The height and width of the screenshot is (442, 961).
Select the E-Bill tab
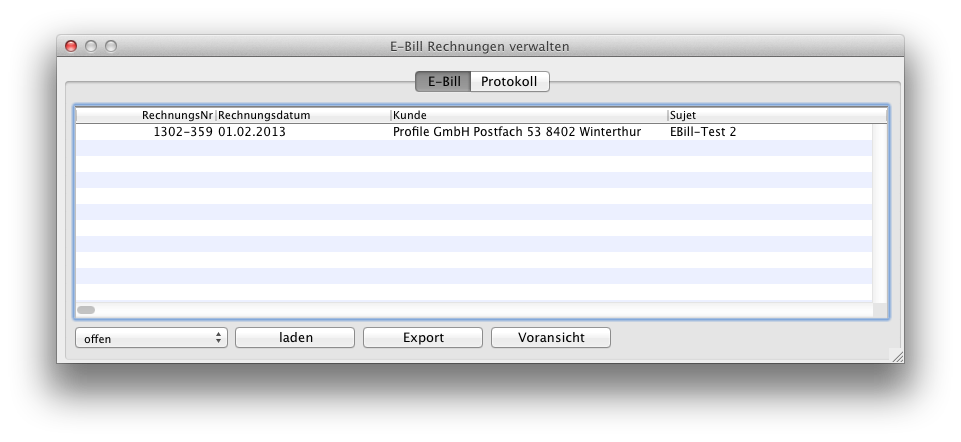443,82
